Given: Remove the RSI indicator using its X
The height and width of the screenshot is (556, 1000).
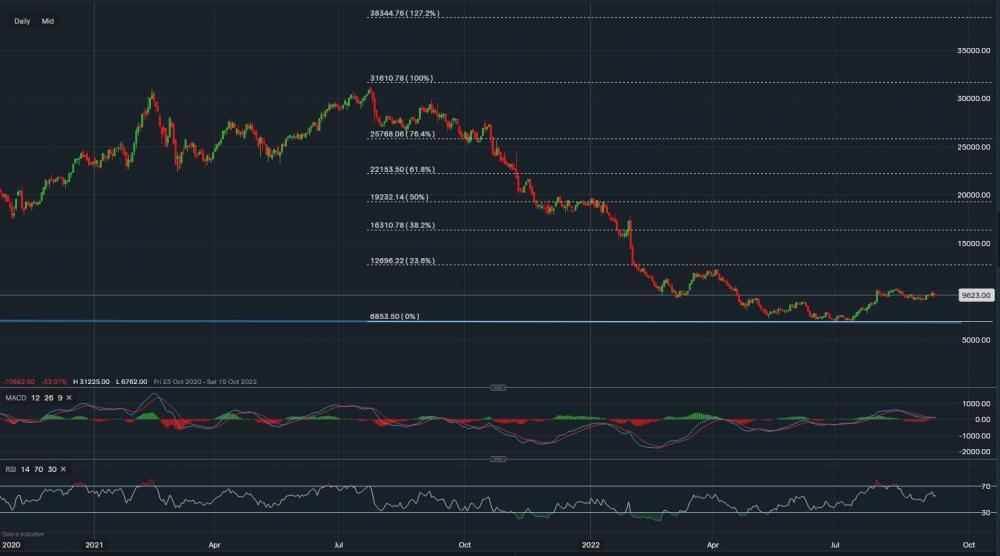Looking at the screenshot, I should tap(64, 468).
